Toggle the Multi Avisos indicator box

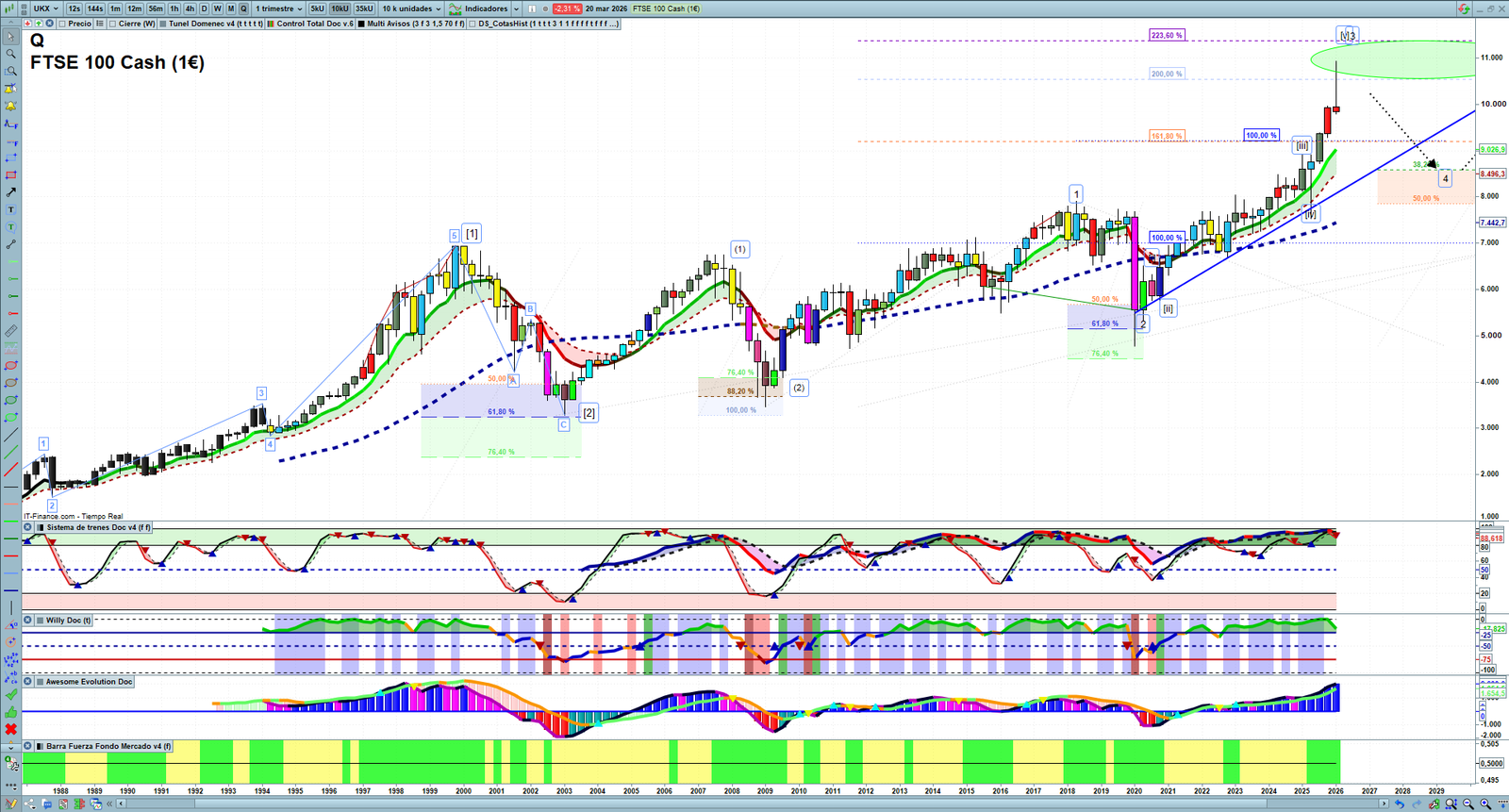[361, 24]
